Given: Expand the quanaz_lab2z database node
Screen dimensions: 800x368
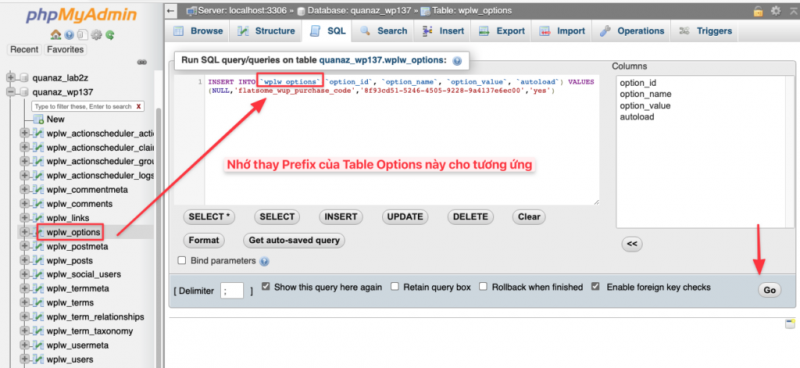Looking at the screenshot, I should (10, 78).
